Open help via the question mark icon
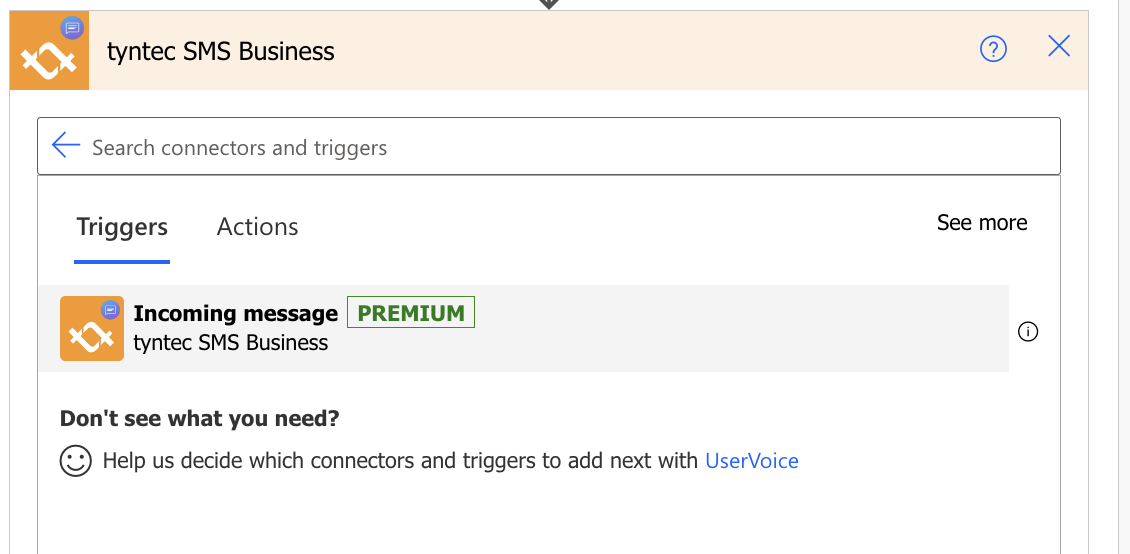Screen dimensions: 1130x554 click(993, 49)
